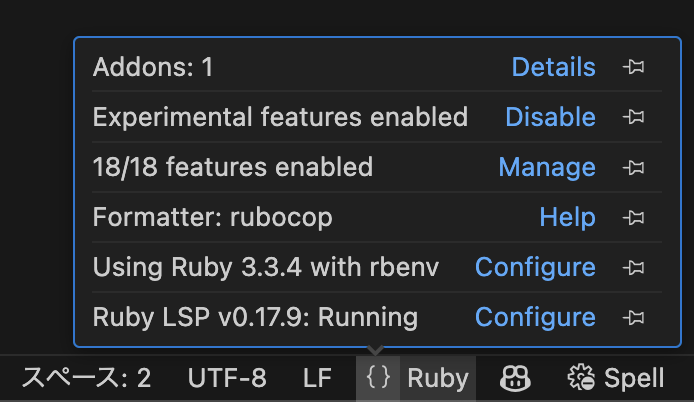Pin the Formatter rubocop row
Viewport: 694px width, 402px height.
[633, 217]
